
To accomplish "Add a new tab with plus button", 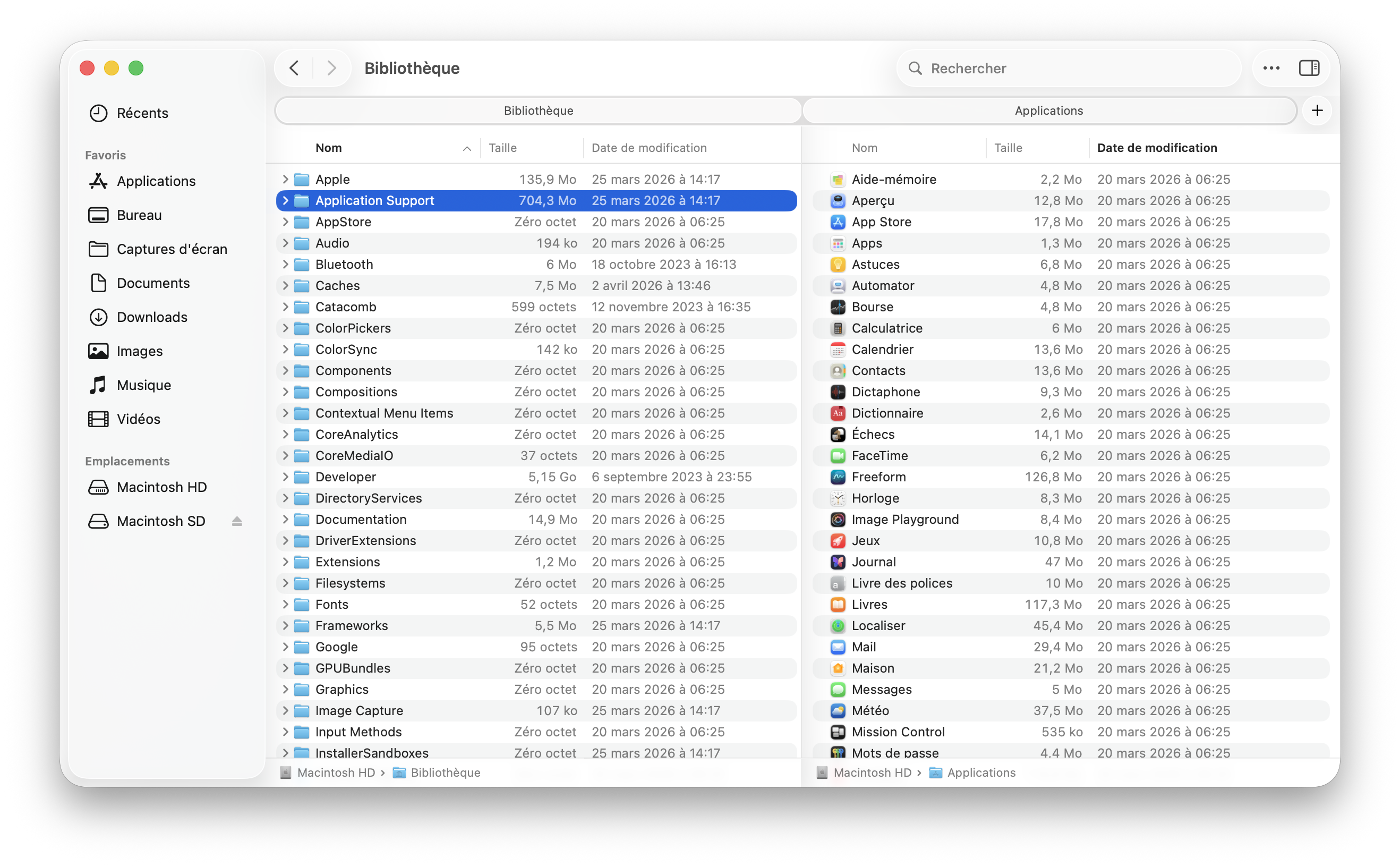I will point(1317,111).
